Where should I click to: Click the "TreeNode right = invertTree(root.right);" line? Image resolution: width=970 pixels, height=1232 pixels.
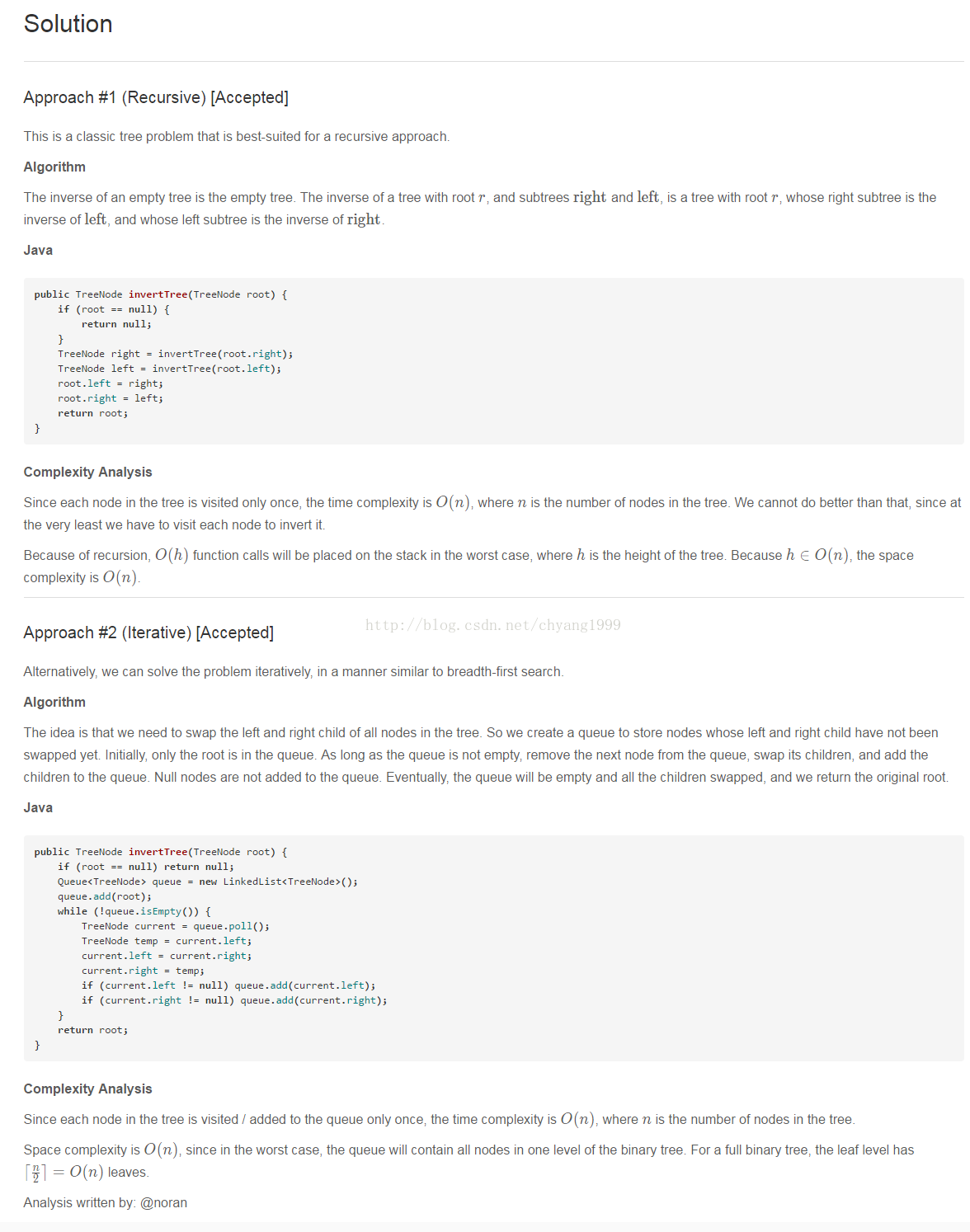click(x=175, y=354)
